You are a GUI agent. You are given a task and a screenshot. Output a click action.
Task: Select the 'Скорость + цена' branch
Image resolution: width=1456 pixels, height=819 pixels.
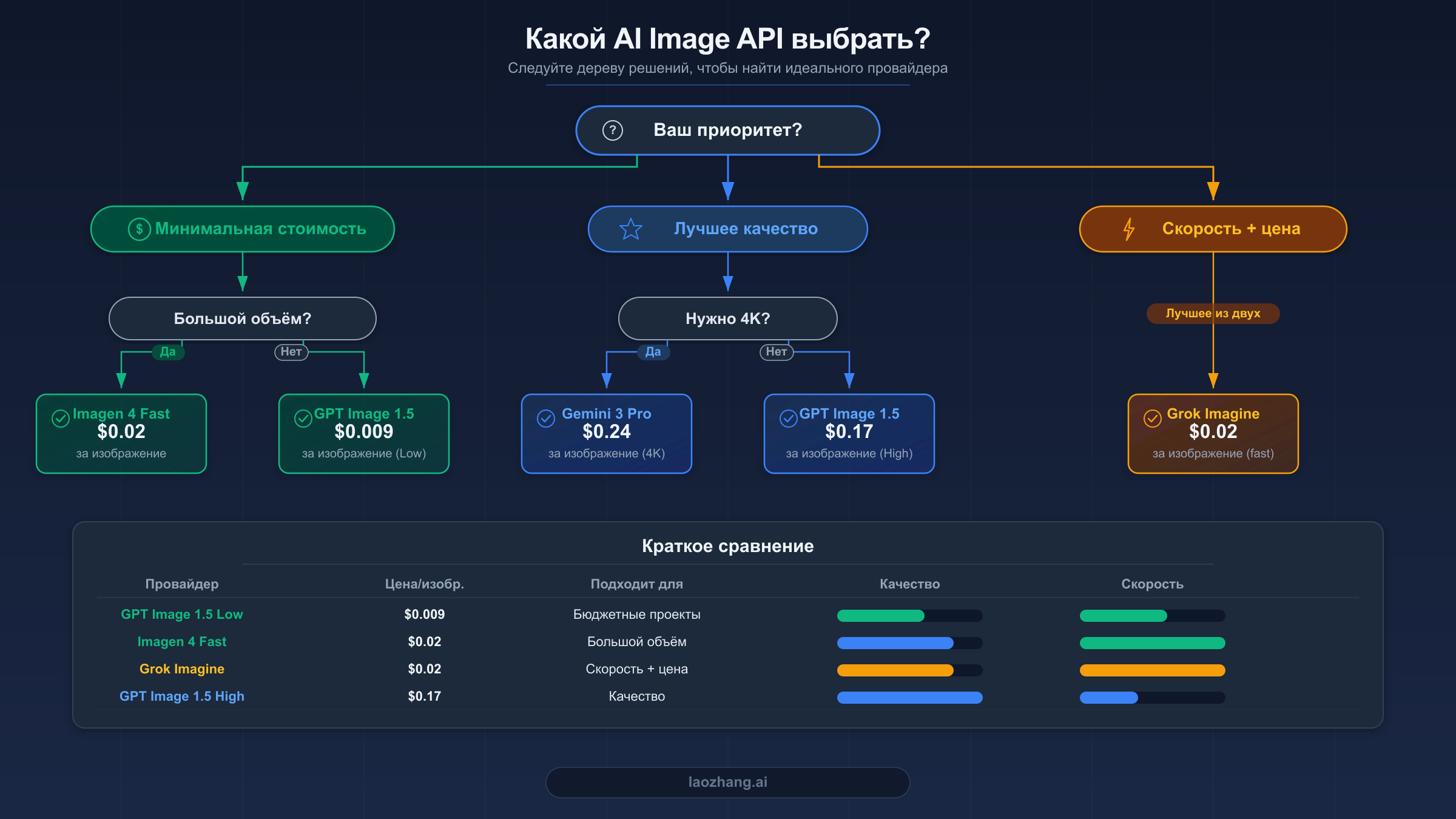(x=1213, y=229)
